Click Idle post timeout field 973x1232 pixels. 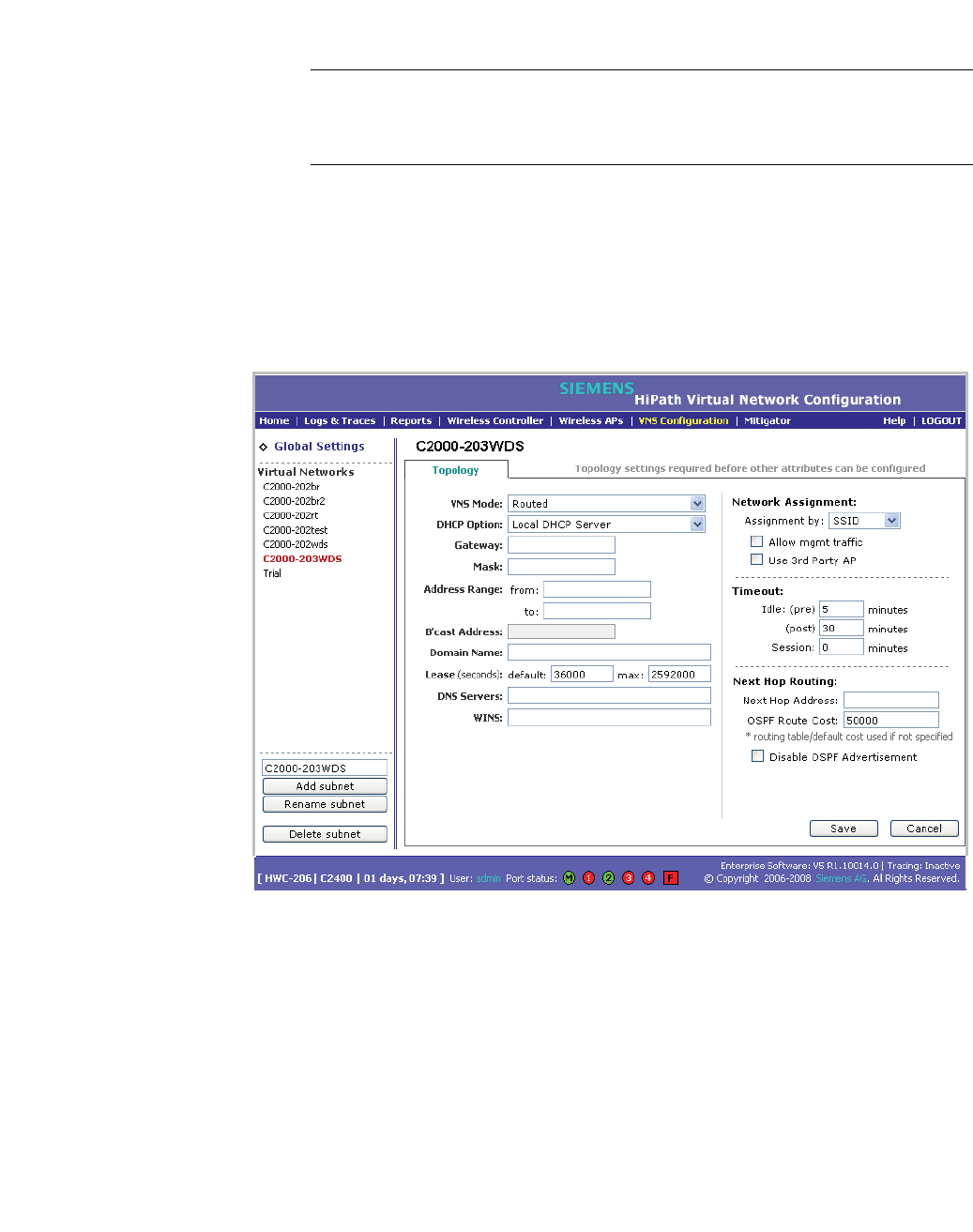(x=841, y=628)
